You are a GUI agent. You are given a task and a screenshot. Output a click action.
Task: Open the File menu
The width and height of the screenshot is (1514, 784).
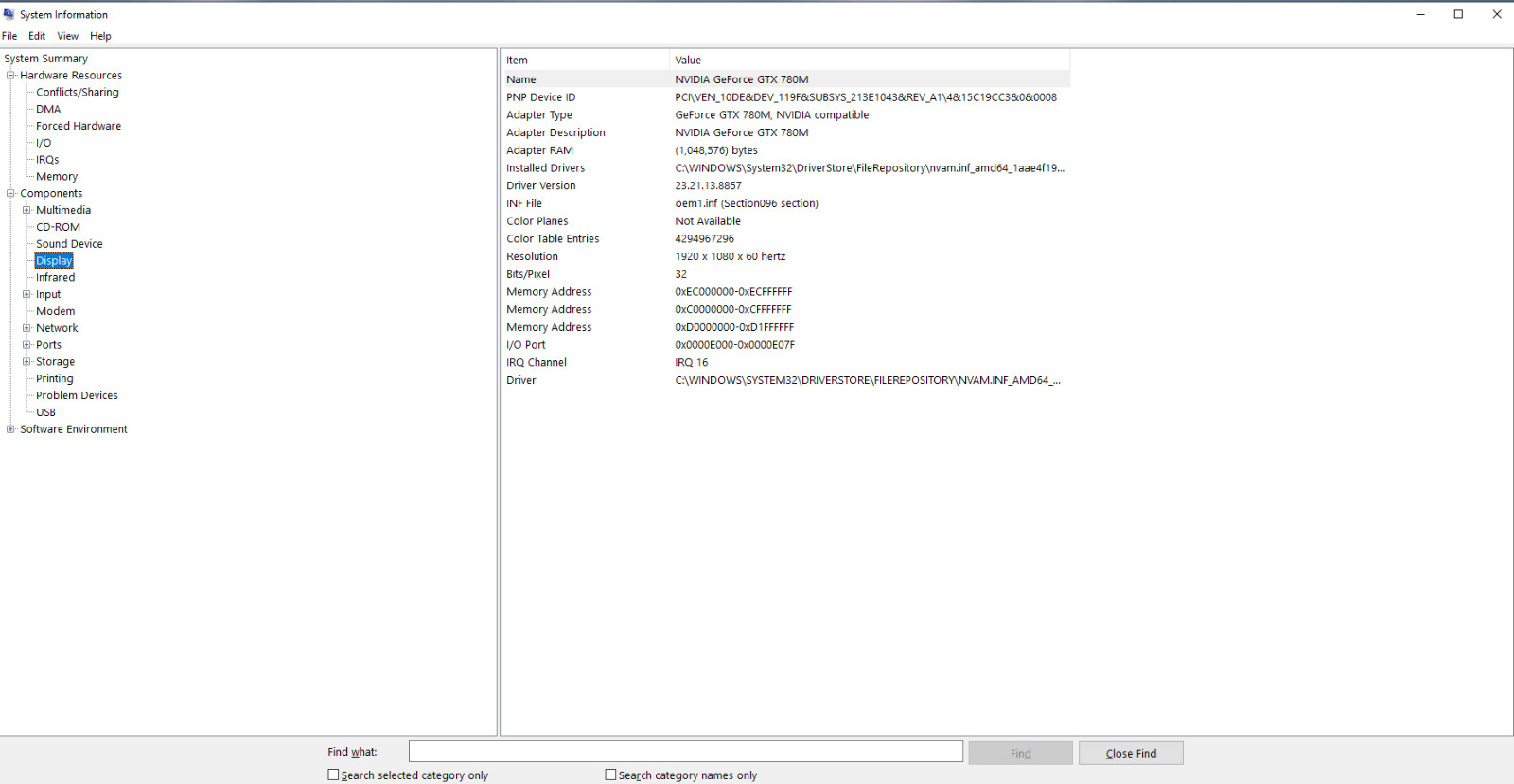pyautogui.click(x=9, y=36)
